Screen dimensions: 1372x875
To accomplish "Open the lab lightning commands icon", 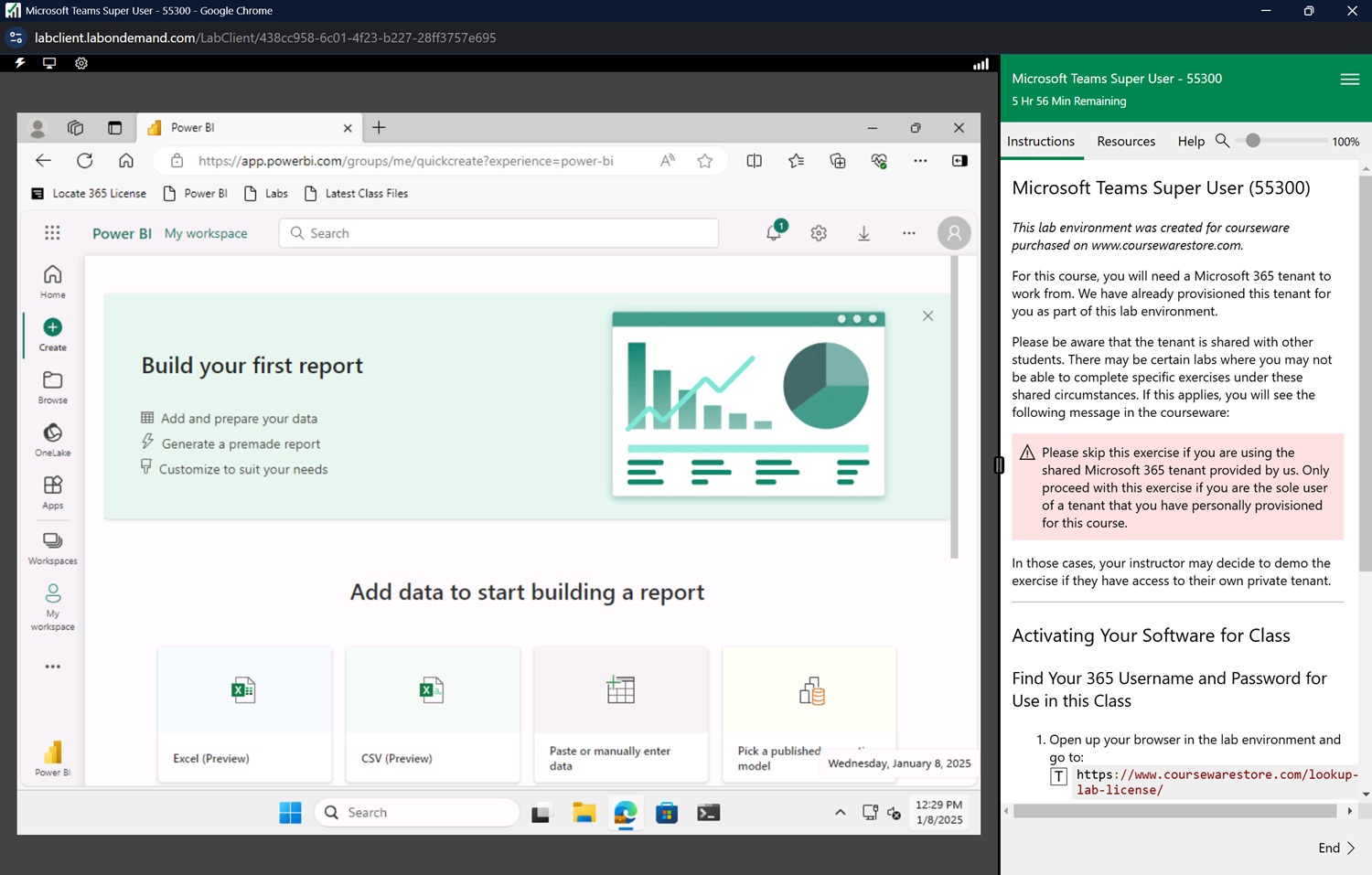I will tap(19, 63).
